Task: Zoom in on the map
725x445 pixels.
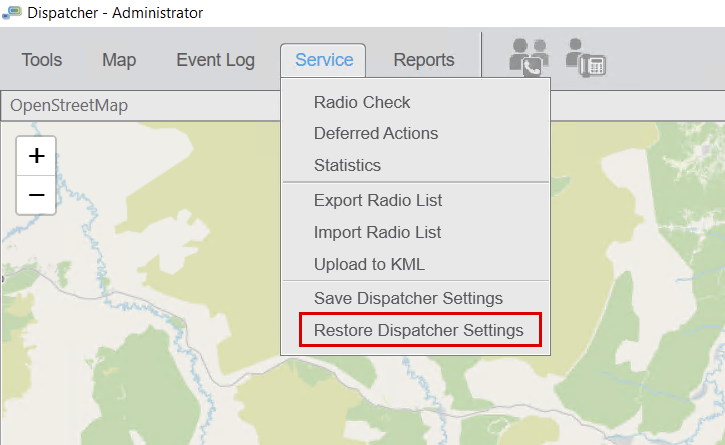Action: click(x=37, y=156)
